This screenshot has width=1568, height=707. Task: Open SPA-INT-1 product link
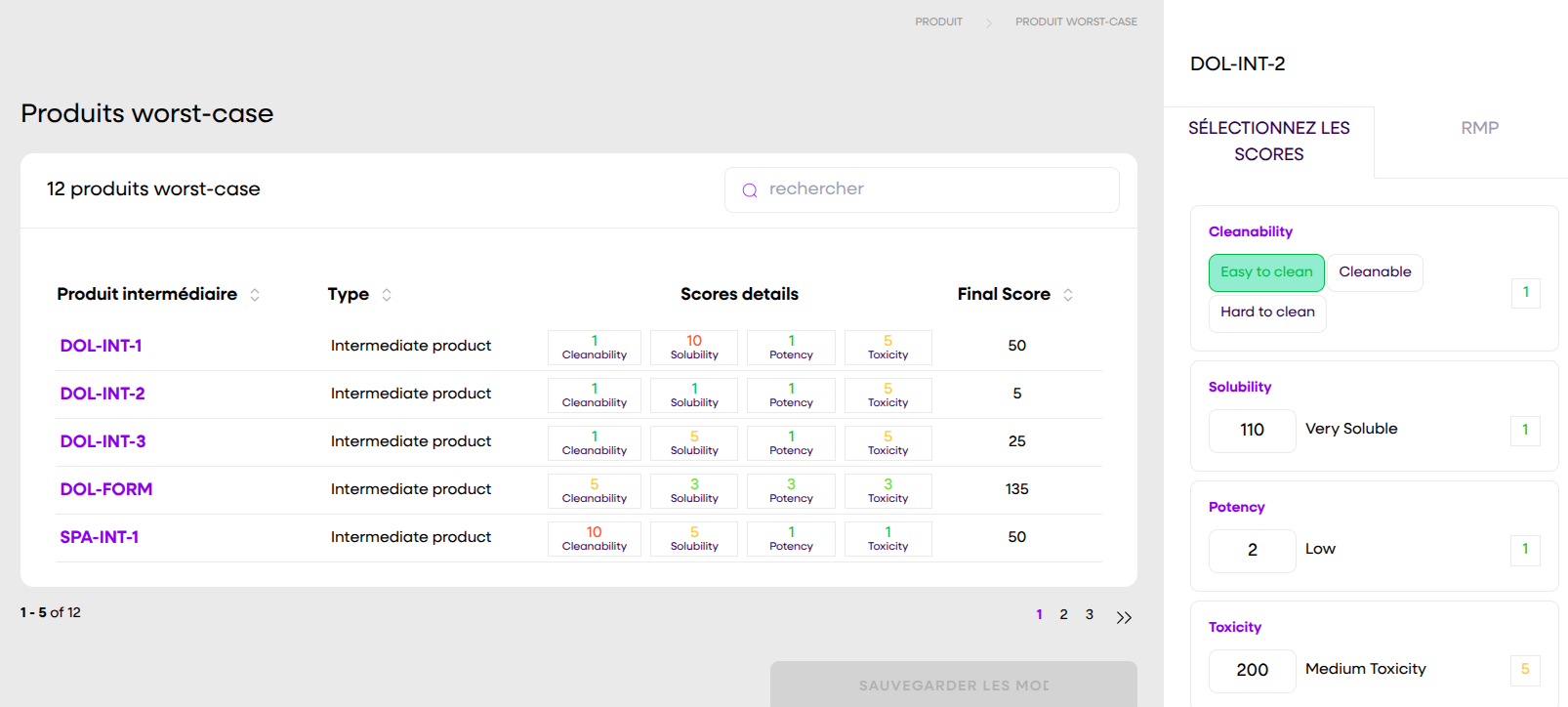(x=99, y=537)
